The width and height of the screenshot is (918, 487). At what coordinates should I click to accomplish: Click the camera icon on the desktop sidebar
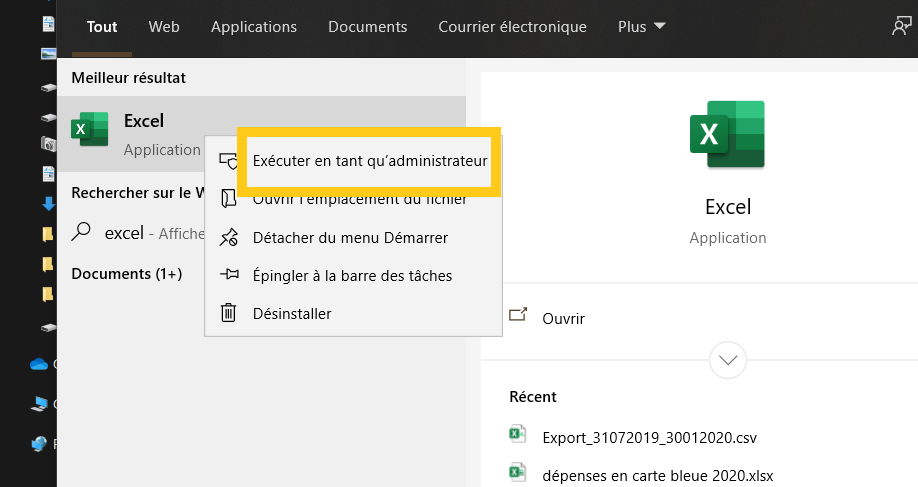pyautogui.click(x=49, y=143)
